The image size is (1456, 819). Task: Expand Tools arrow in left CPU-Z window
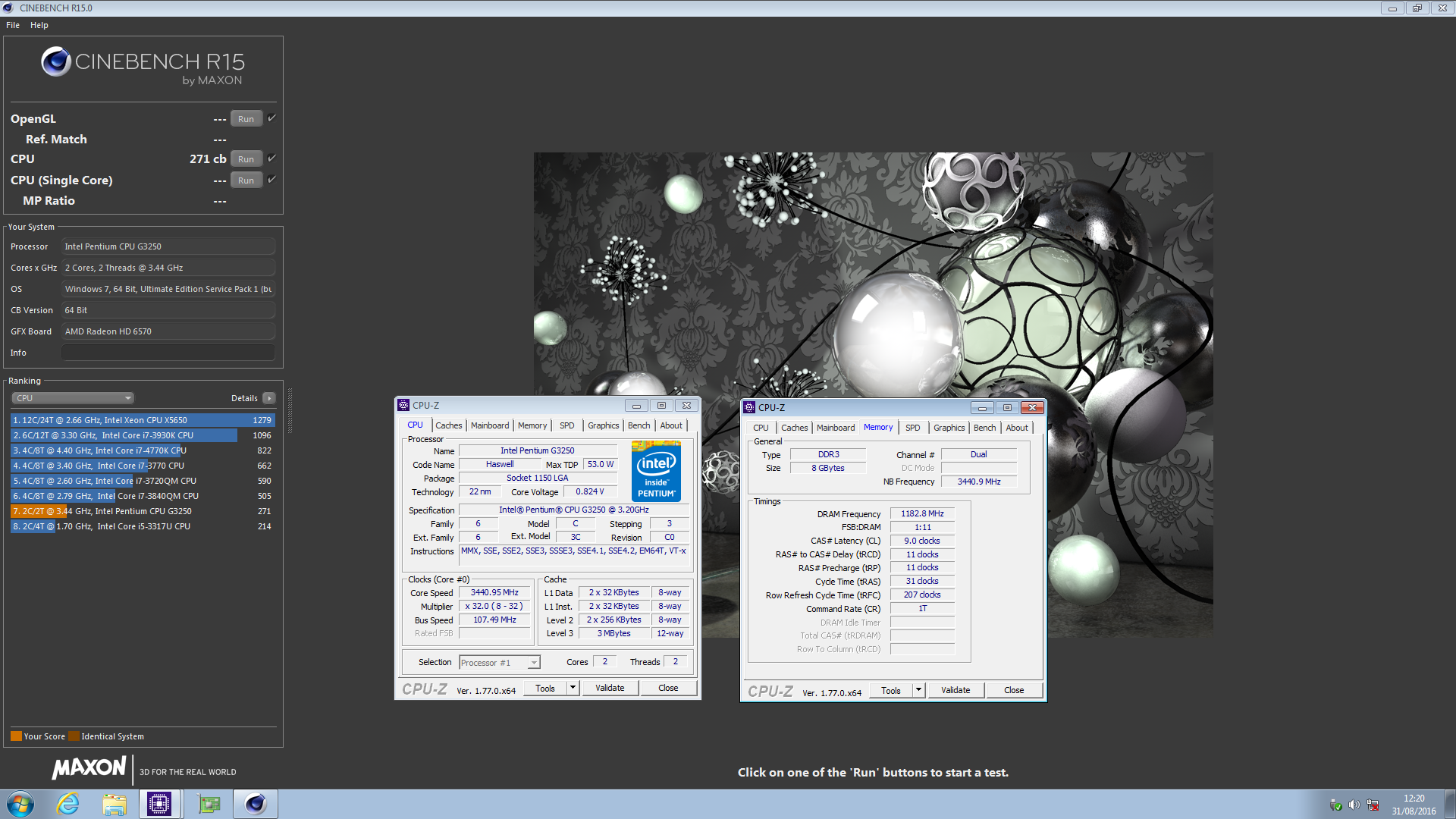pyautogui.click(x=573, y=688)
